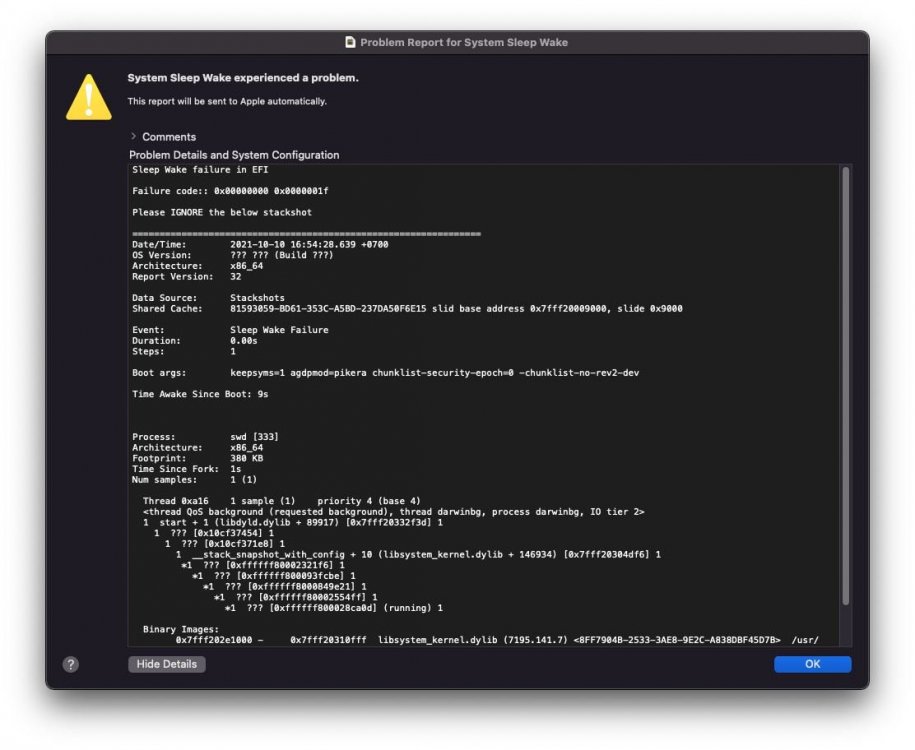Screen dimensions: 915x750
Task: Confirm the dialog with the OK button
Action: pyautogui.click(x=812, y=664)
